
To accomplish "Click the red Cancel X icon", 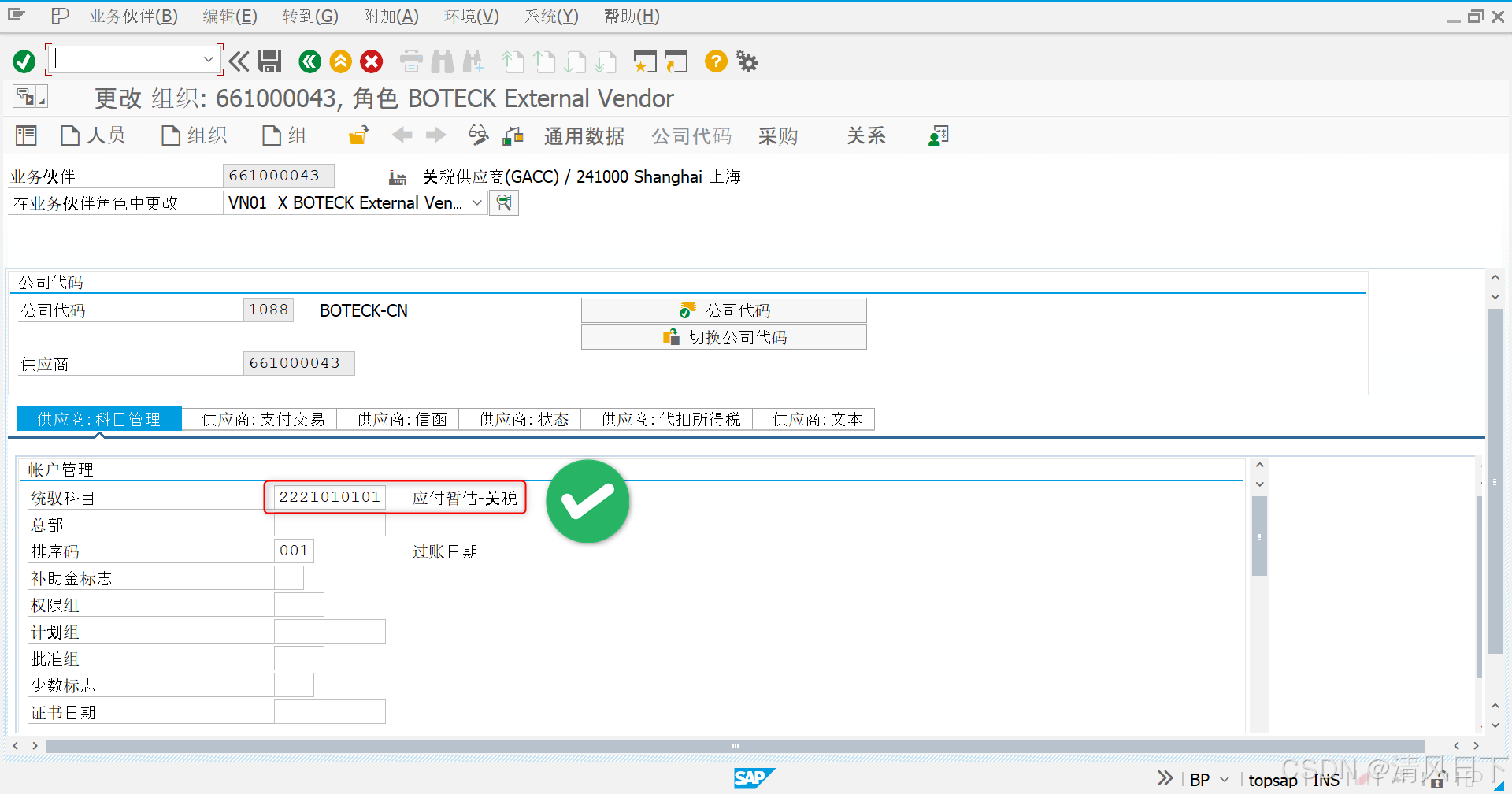I will click(372, 61).
